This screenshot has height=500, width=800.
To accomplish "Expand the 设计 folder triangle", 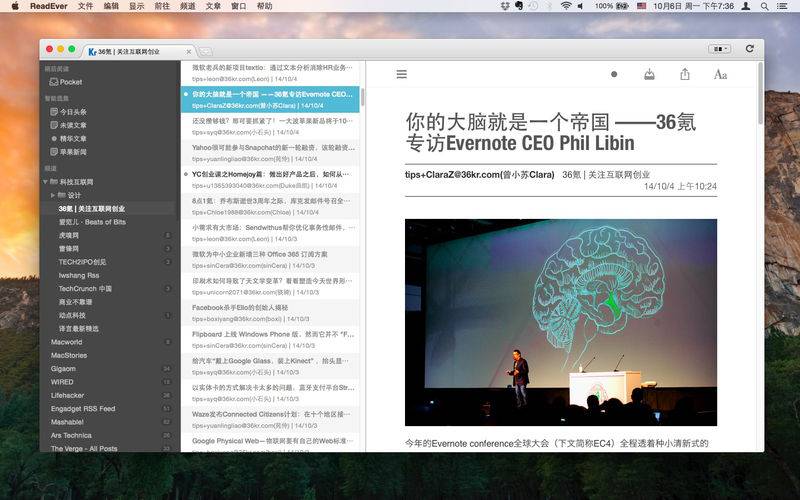I will (x=53, y=195).
